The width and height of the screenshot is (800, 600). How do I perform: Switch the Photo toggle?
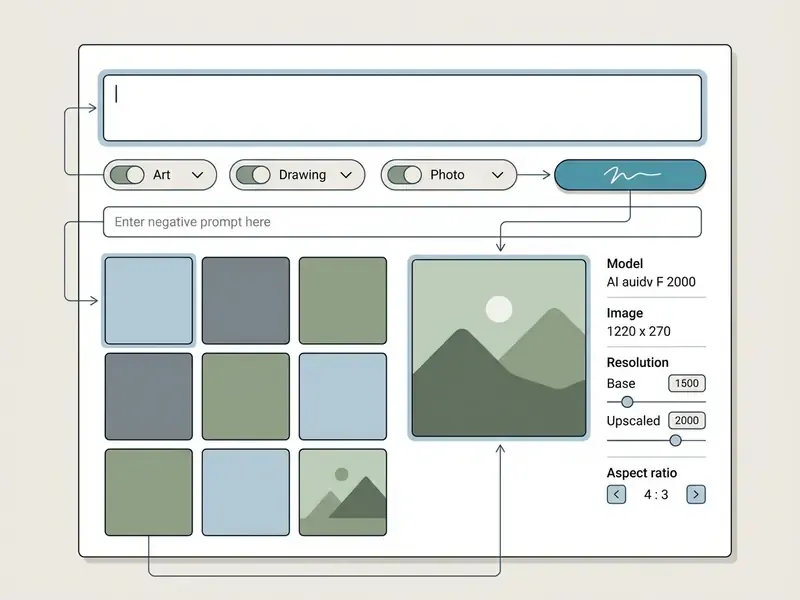click(405, 175)
